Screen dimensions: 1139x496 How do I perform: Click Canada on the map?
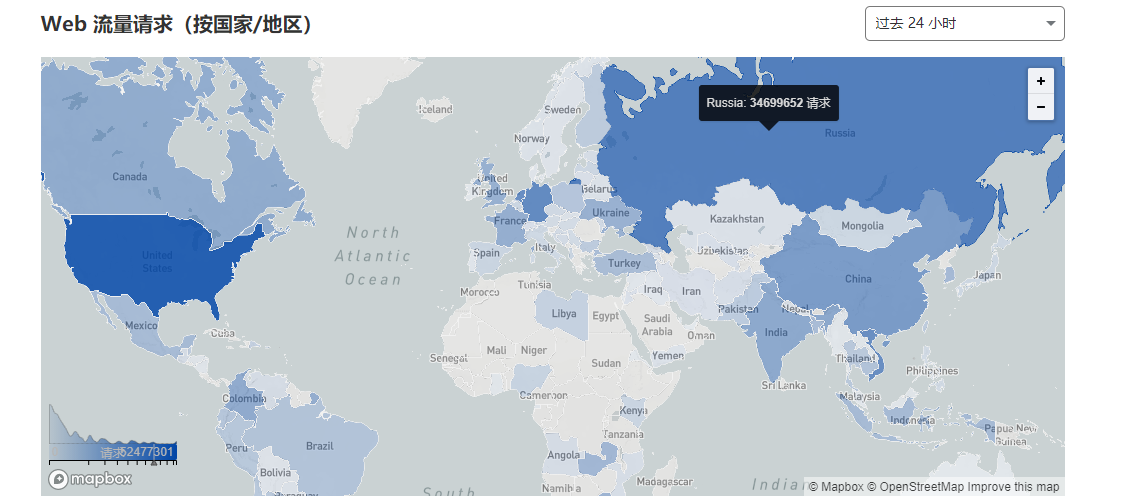(x=130, y=176)
